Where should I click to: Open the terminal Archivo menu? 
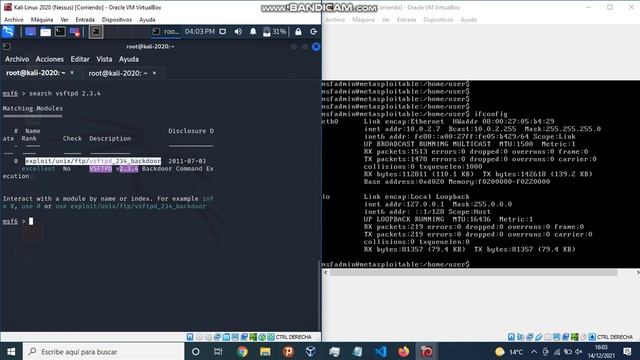tap(17, 59)
